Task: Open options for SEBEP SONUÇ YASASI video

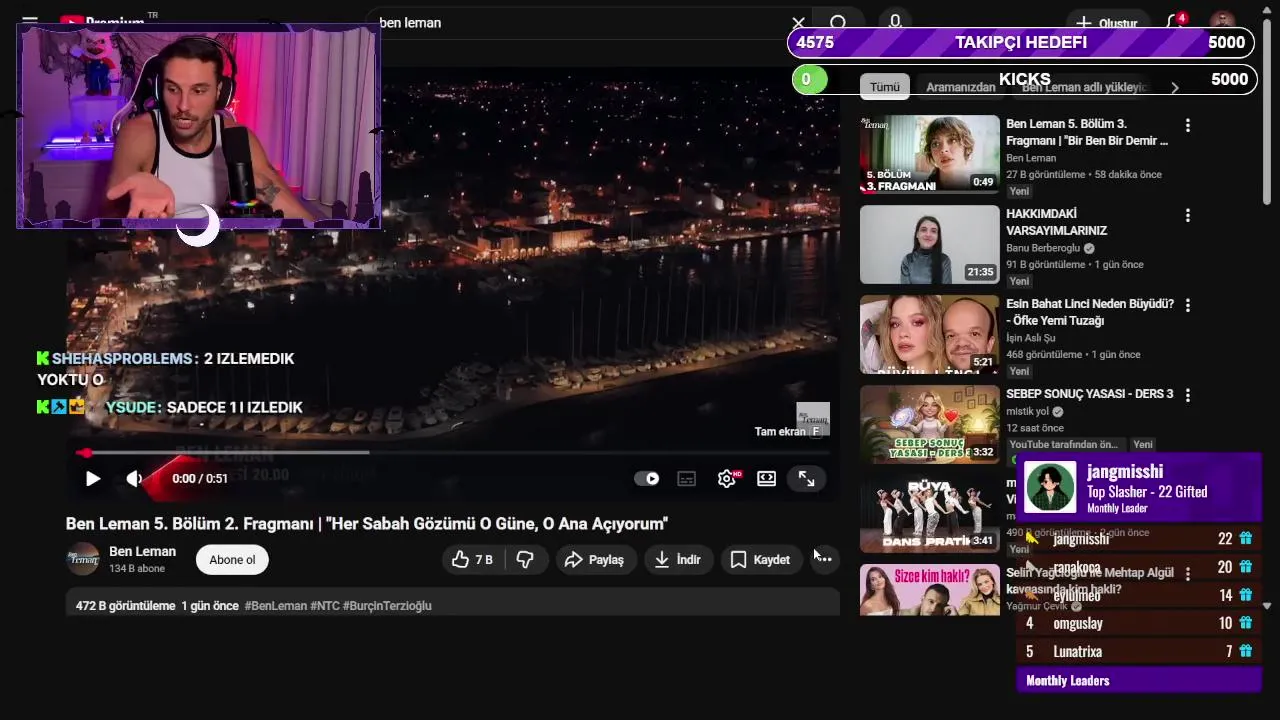Action: [x=1188, y=395]
